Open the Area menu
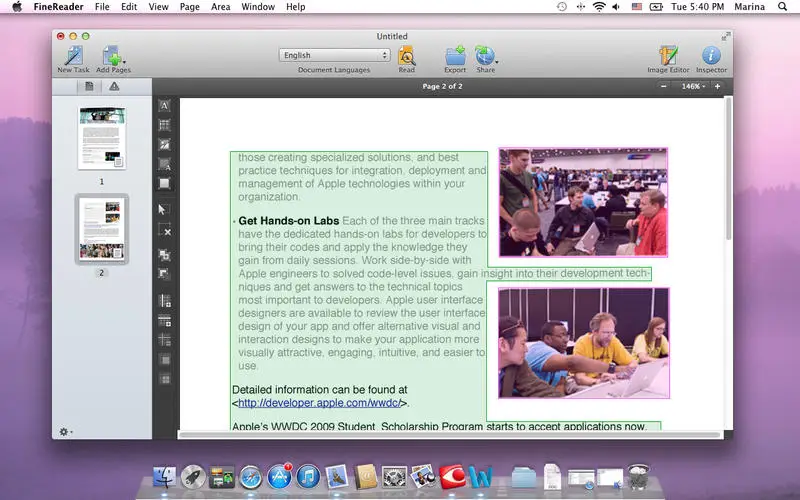The image size is (800, 500). click(x=220, y=7)
